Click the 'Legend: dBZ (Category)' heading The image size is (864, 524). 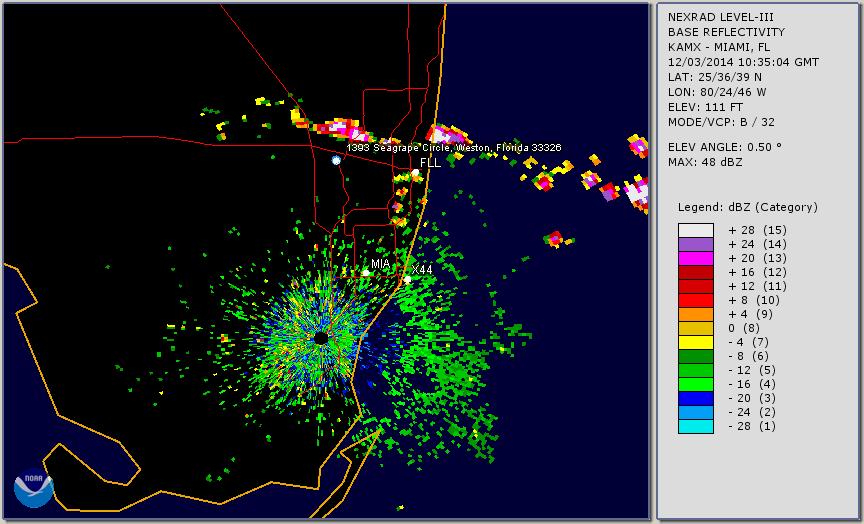[x=748, y=208]
